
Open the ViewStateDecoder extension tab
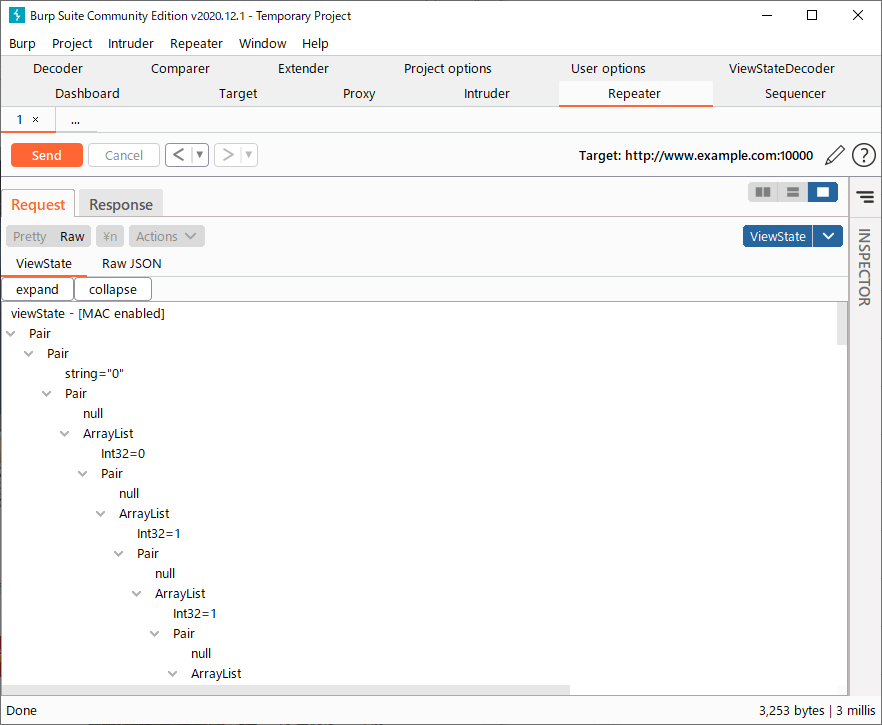coord(781,69)
